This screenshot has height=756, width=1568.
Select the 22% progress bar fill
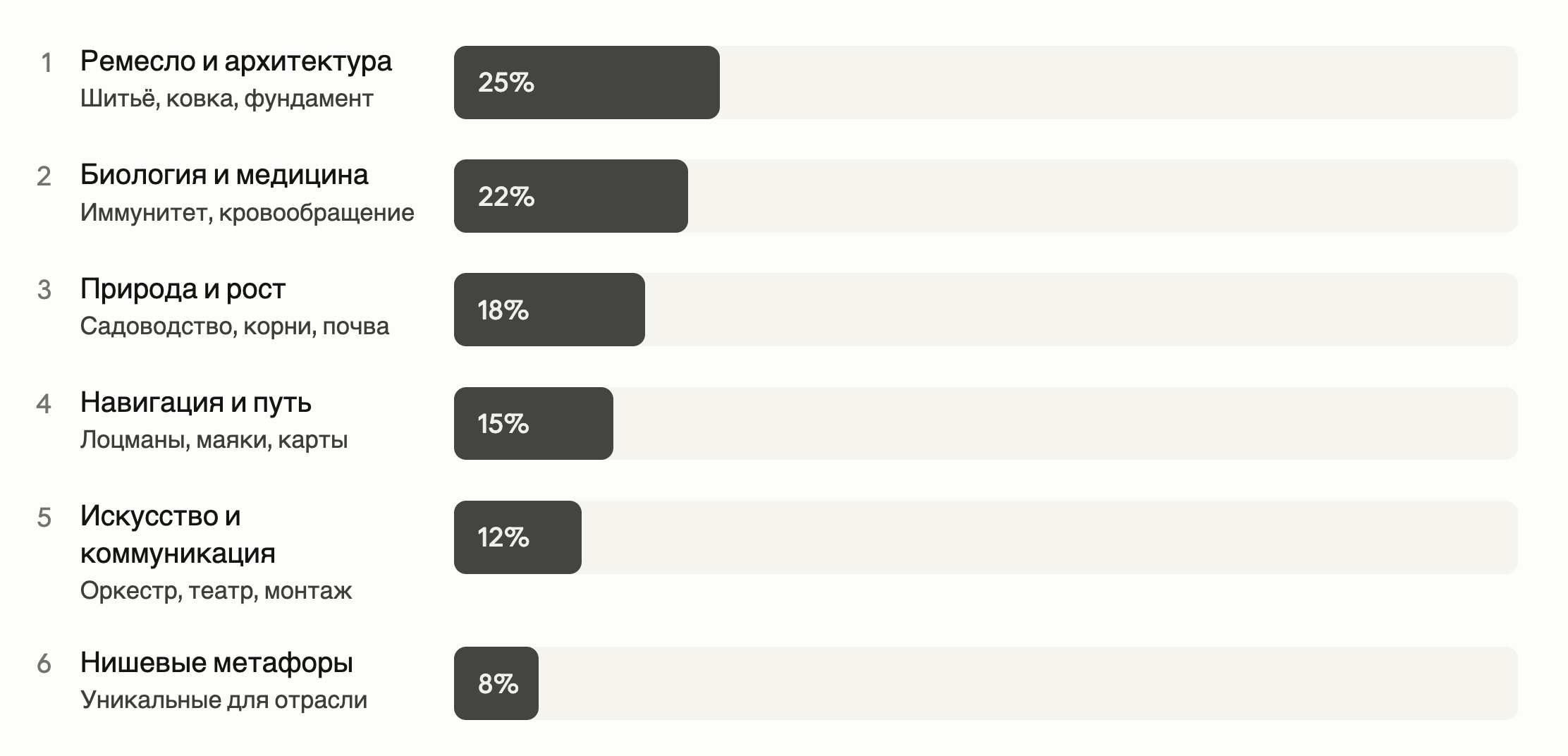570,196
